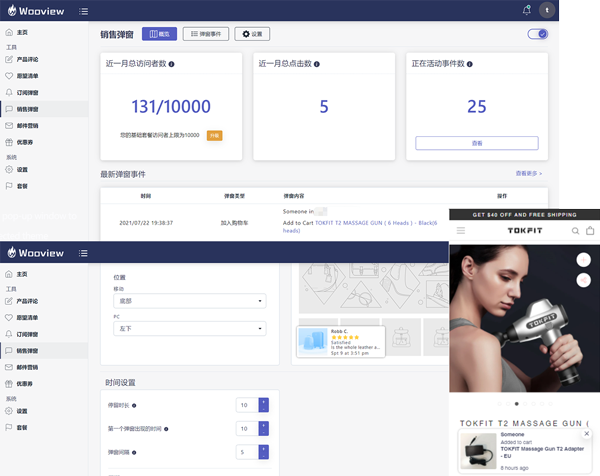The image size is (600, 476).
Task: Switch to the 弹窗事件 tab
Action: 206,34
